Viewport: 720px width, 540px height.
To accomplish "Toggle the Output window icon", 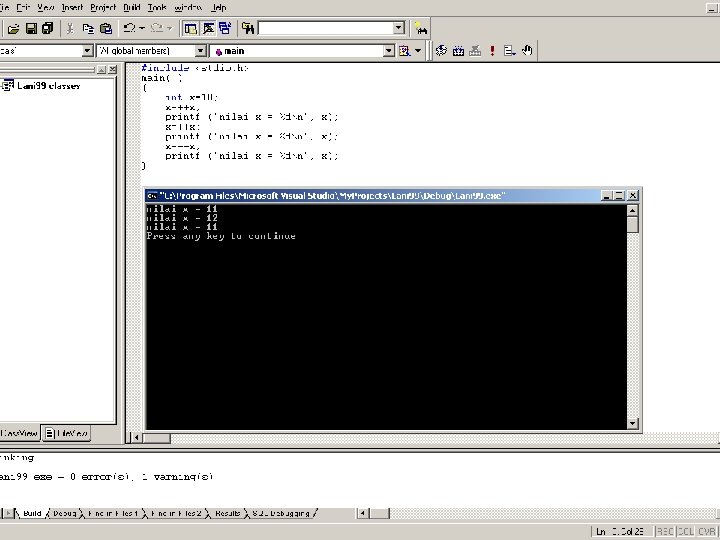I will click(x=208, y=29).
